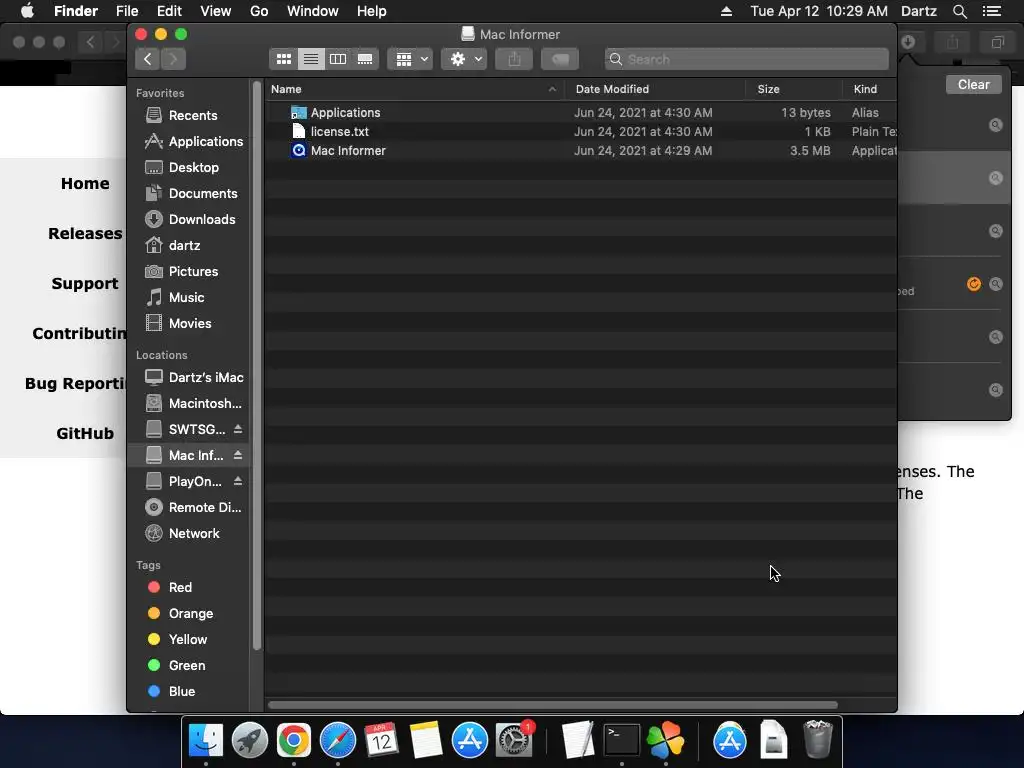The width and height of the screenshot is (1024, 768).
Task: Eject the Mac Informer volume
Action: (238, 455)
